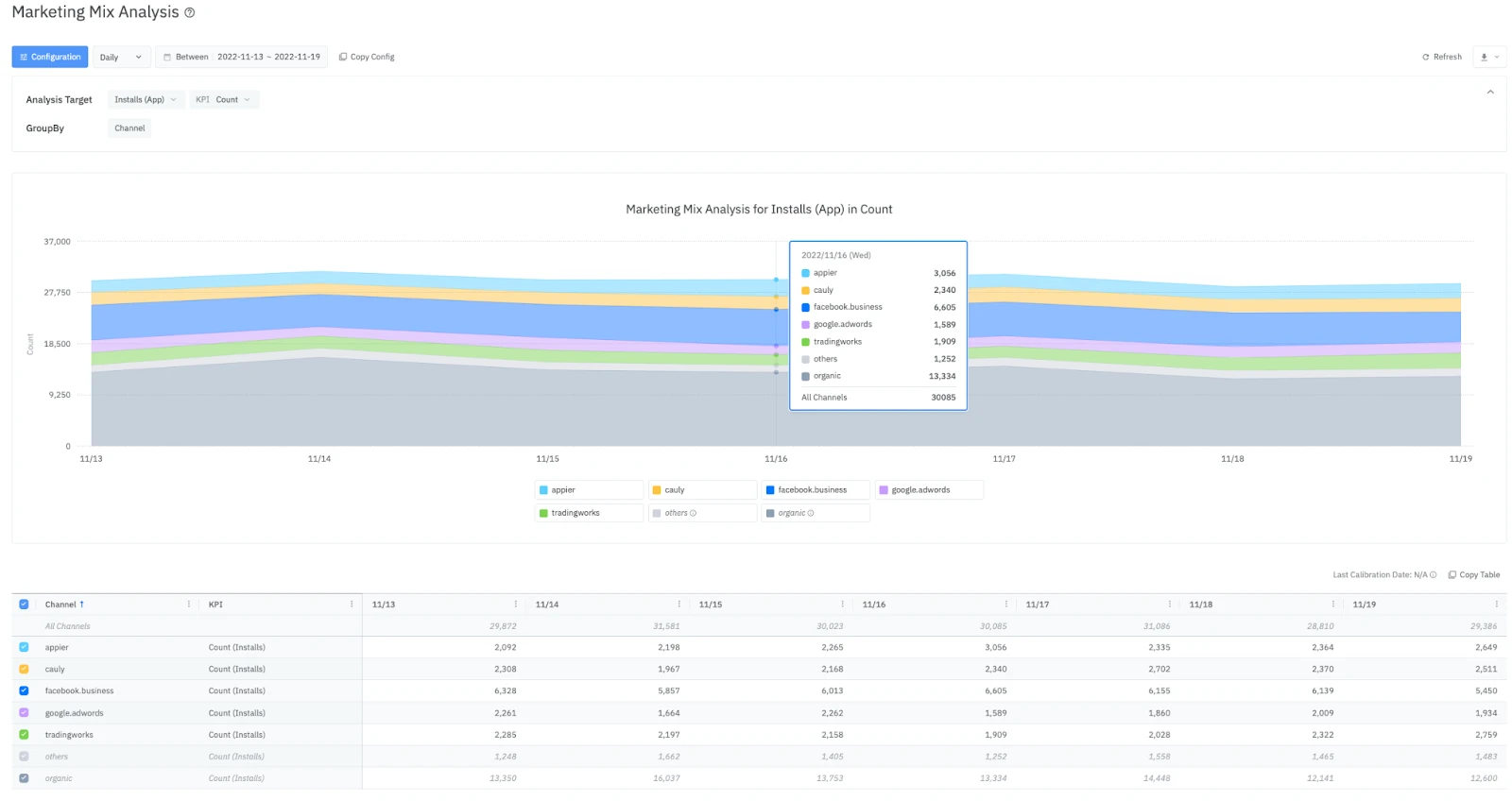Toggle the google.adwords legend item
Screen dimensions: 1512x801
(x=929, y=490)
